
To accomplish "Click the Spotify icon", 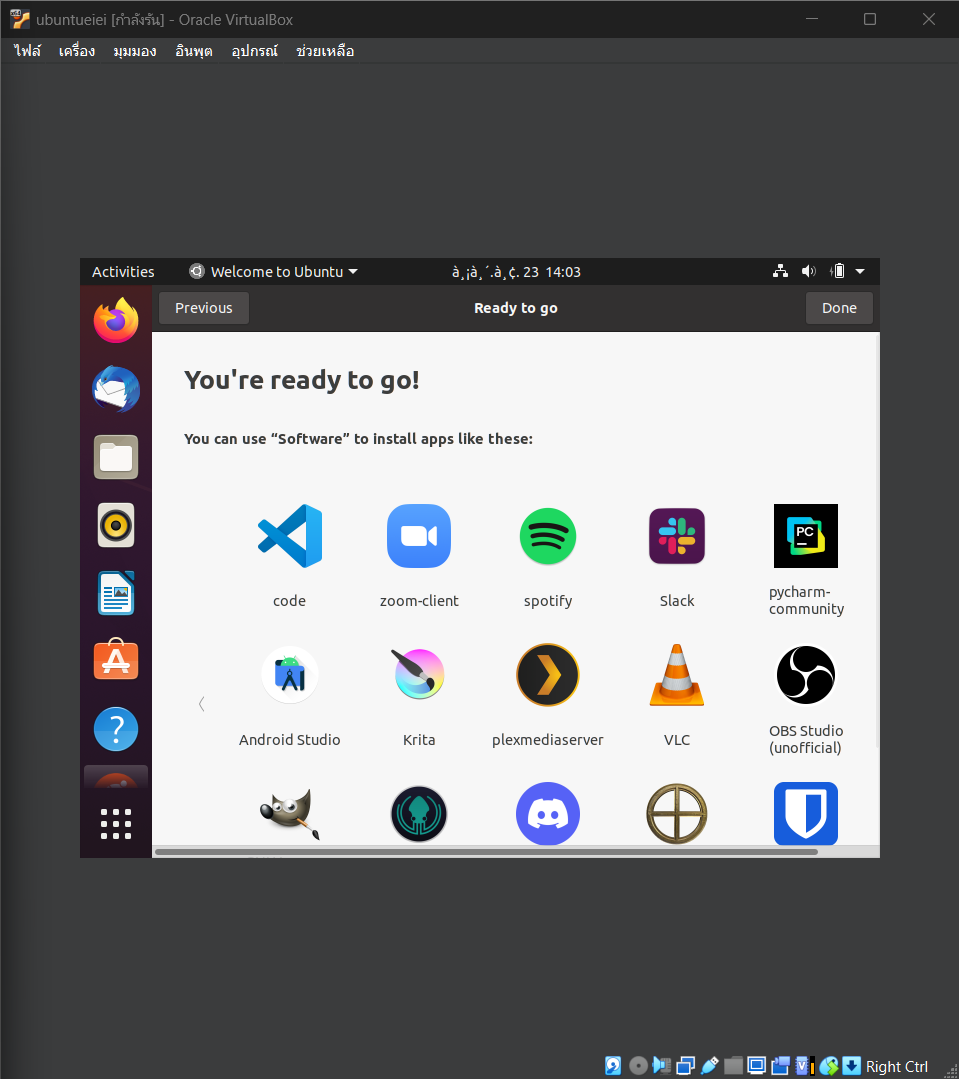I will click(547, 536).
